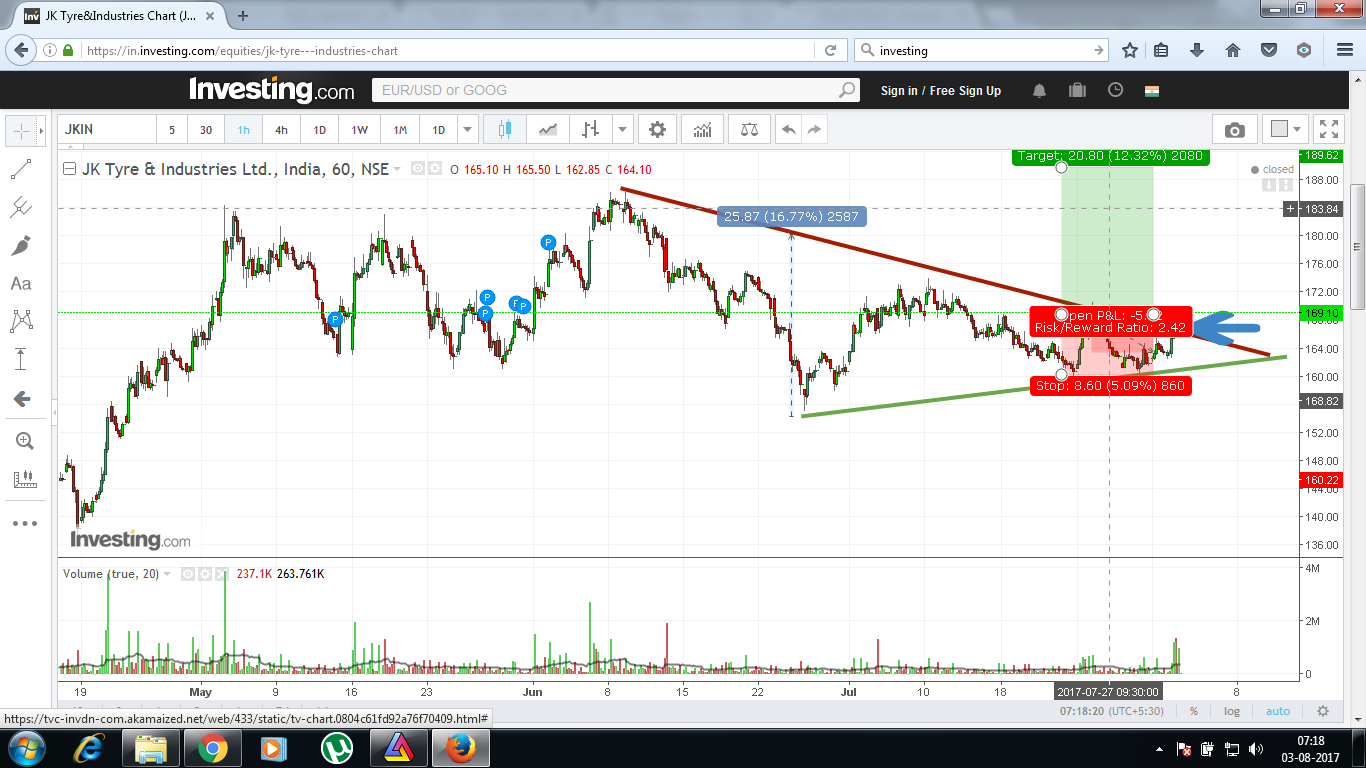Open the Firefox search engine dropdown

[867, 50]
